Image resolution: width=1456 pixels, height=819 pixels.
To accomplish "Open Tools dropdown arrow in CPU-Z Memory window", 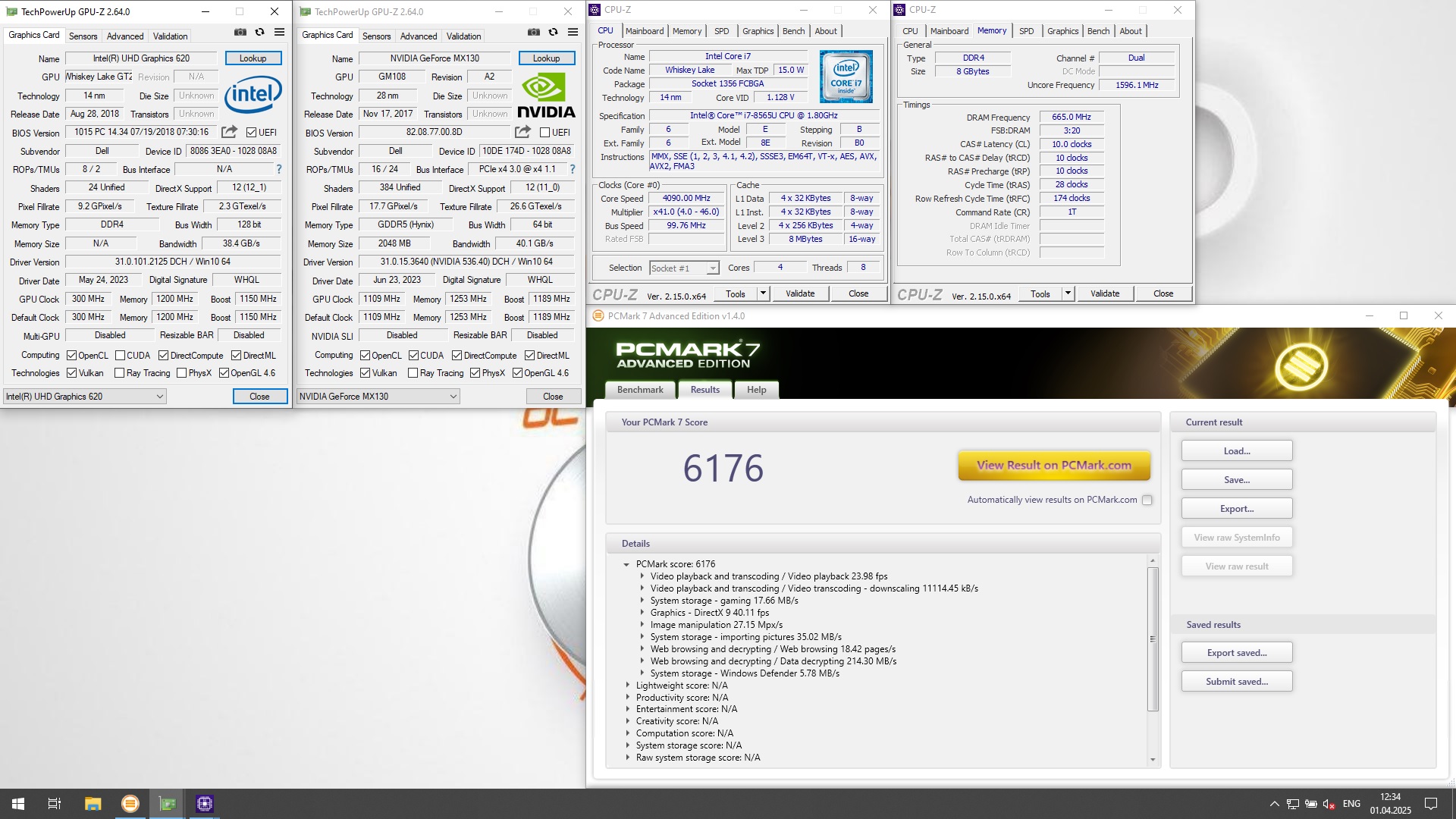I will (x=1068, y=293).
